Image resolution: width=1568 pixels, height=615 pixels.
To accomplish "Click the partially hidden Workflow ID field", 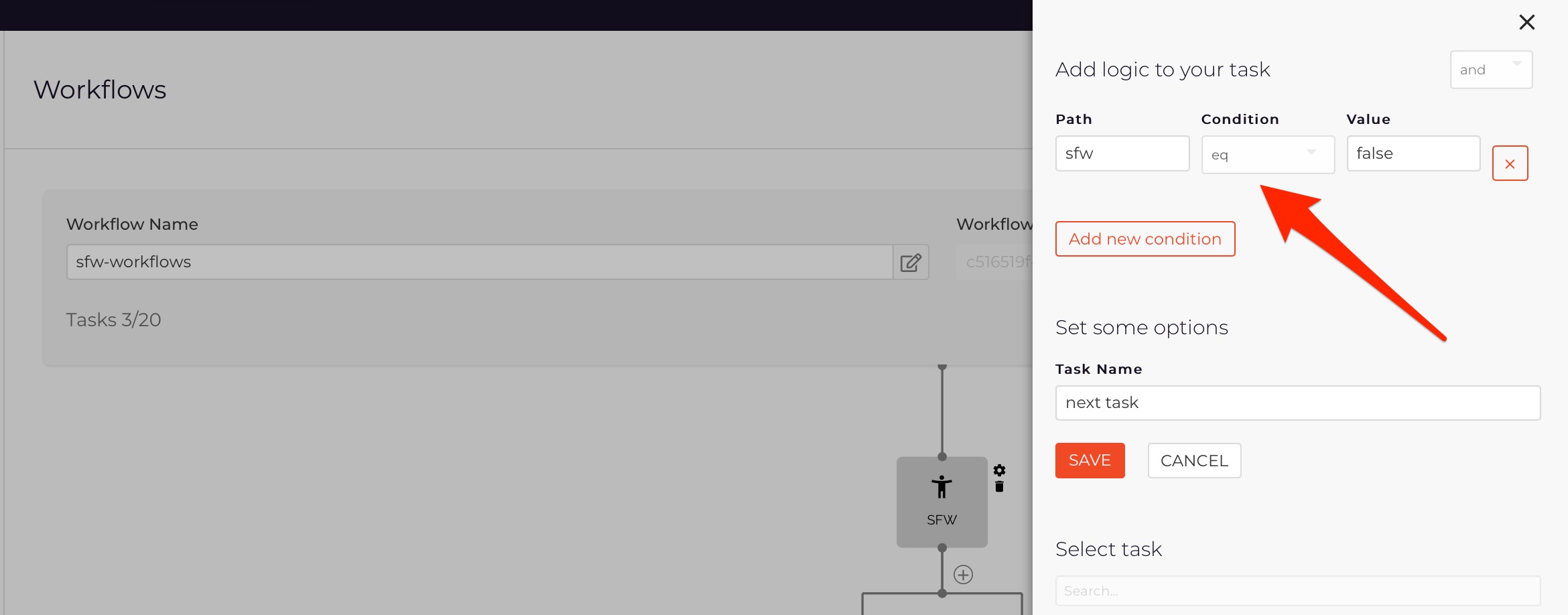I will (x=995, y=262).
